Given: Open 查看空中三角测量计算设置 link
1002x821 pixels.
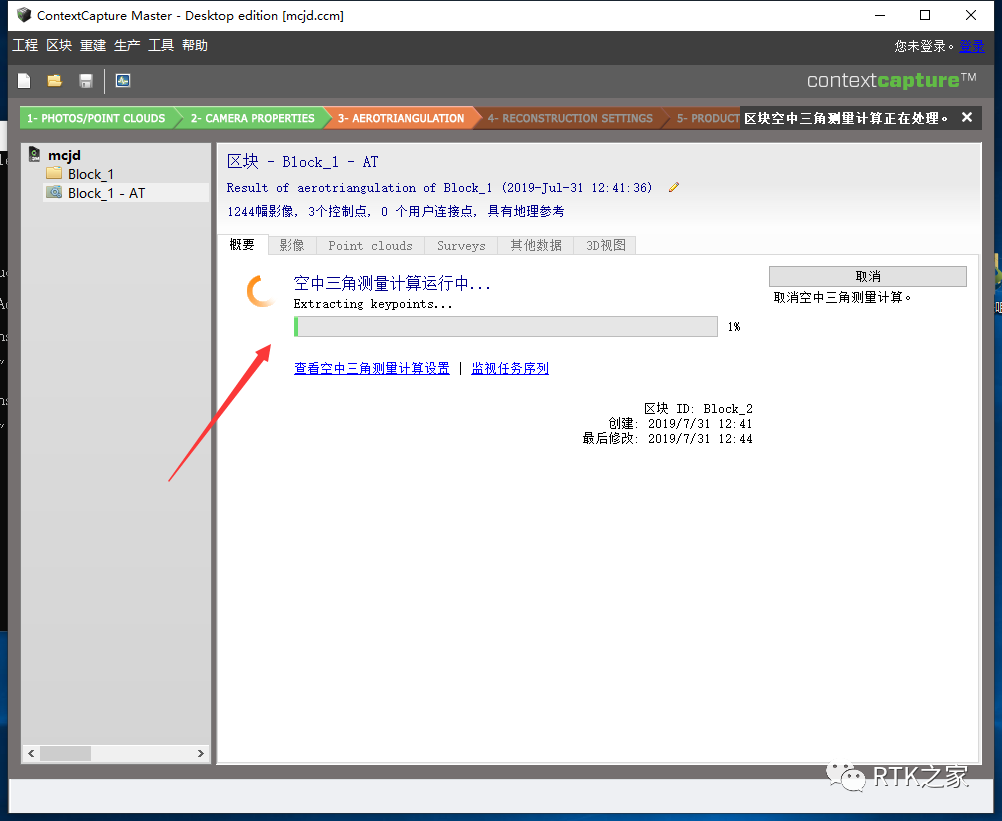Looking at the screenshot, I should point(372,368).
